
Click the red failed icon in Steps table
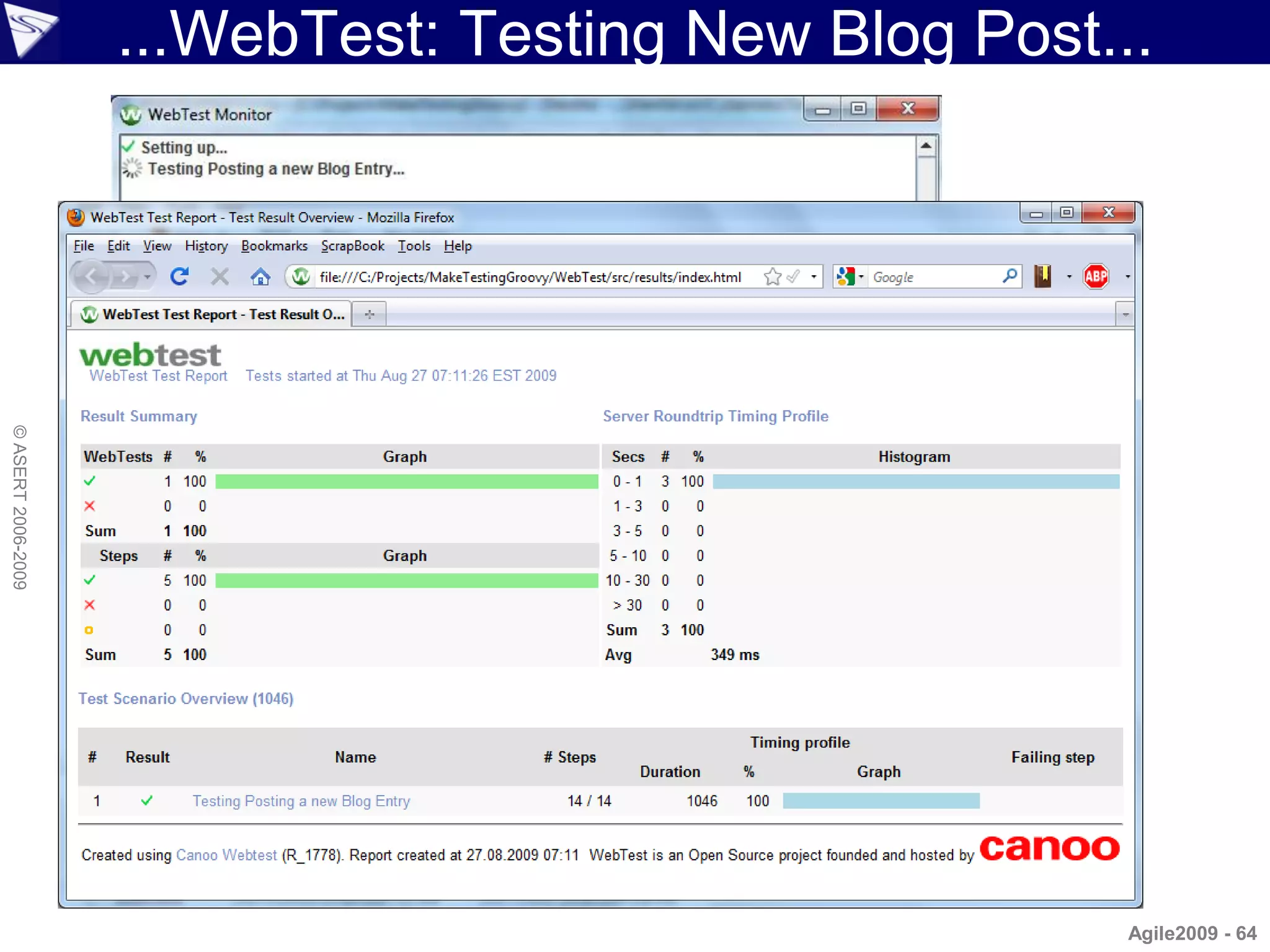[x=90, y=605]
